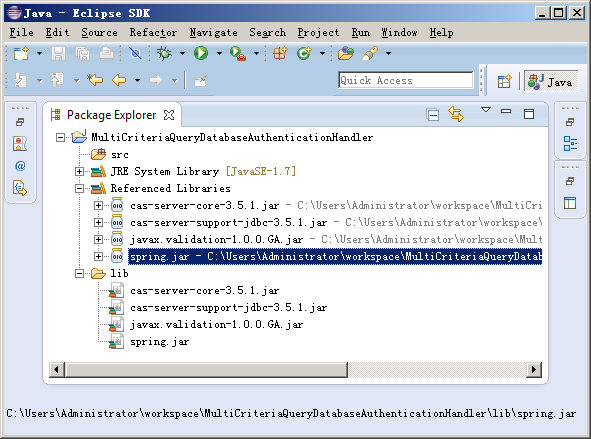
Task: Switch to the Java perspective button
Action: coord(551,81)
